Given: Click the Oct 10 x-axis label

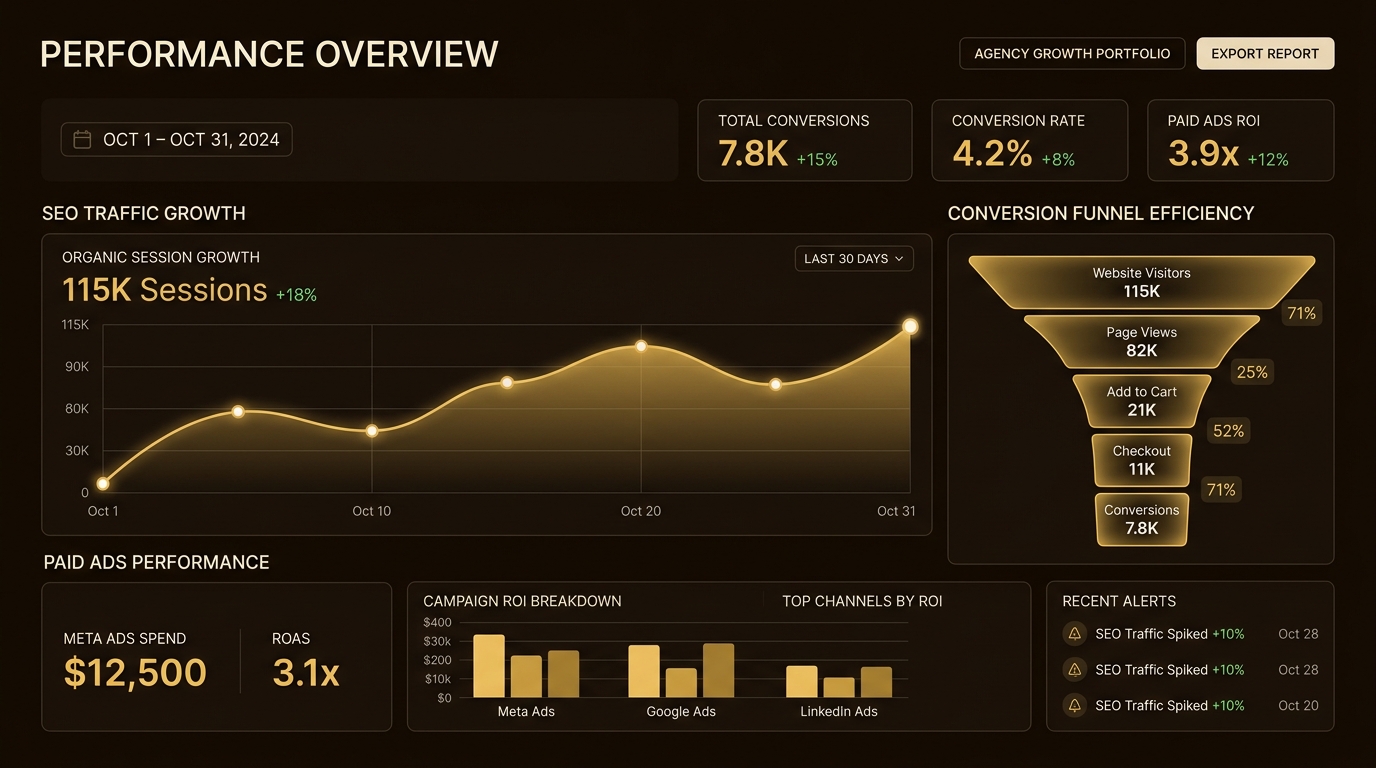Looking at the screenshot, I should pyautogui.click(x=372, y=511).
